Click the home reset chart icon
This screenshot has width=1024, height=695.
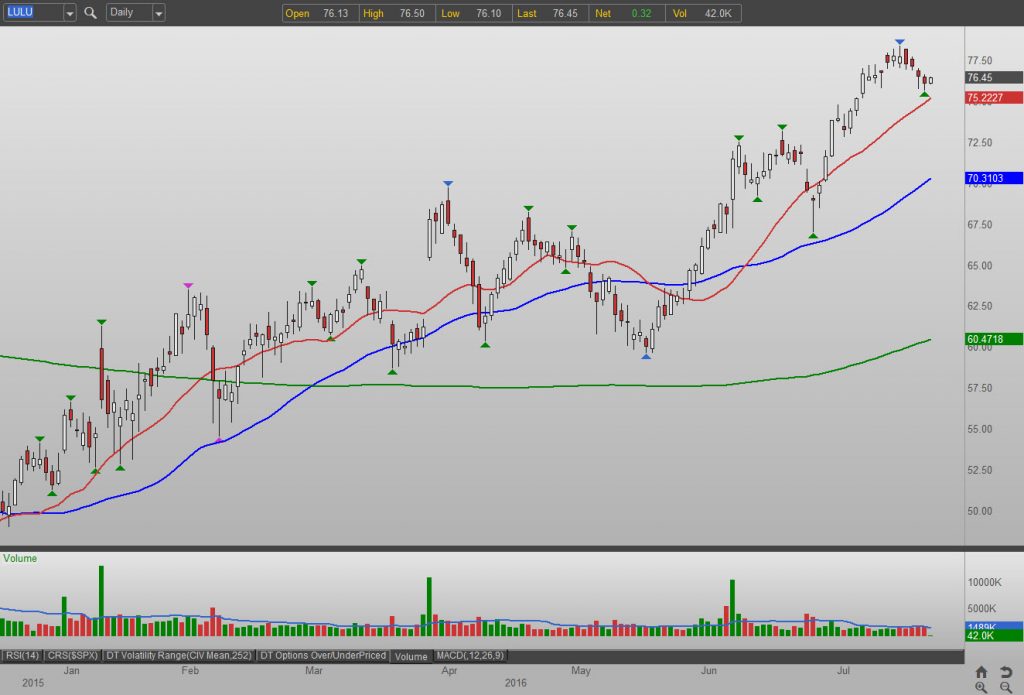click(981, 671)
